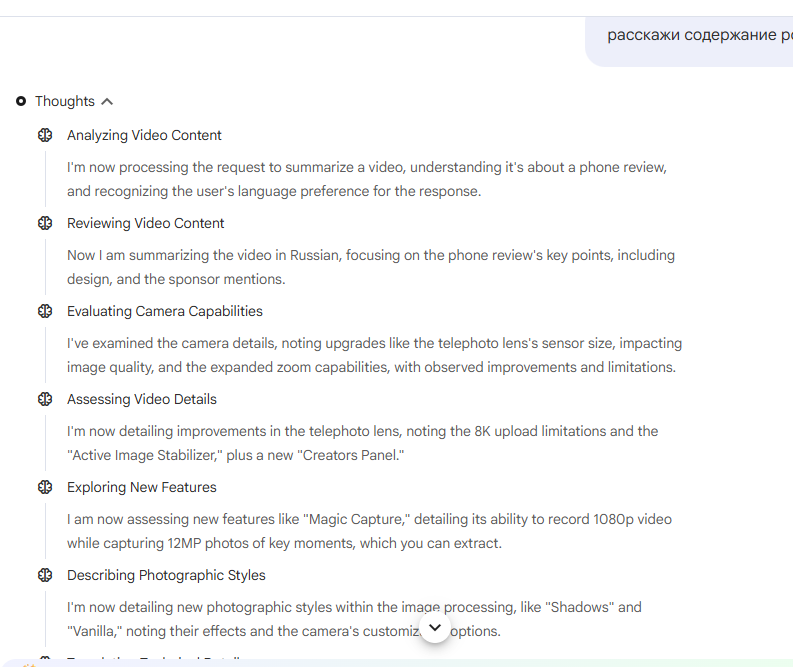This screenshot has height=667, width=793.
Task: Click brain icon beside Analyzing Video Content
Action: click(45, 135)
